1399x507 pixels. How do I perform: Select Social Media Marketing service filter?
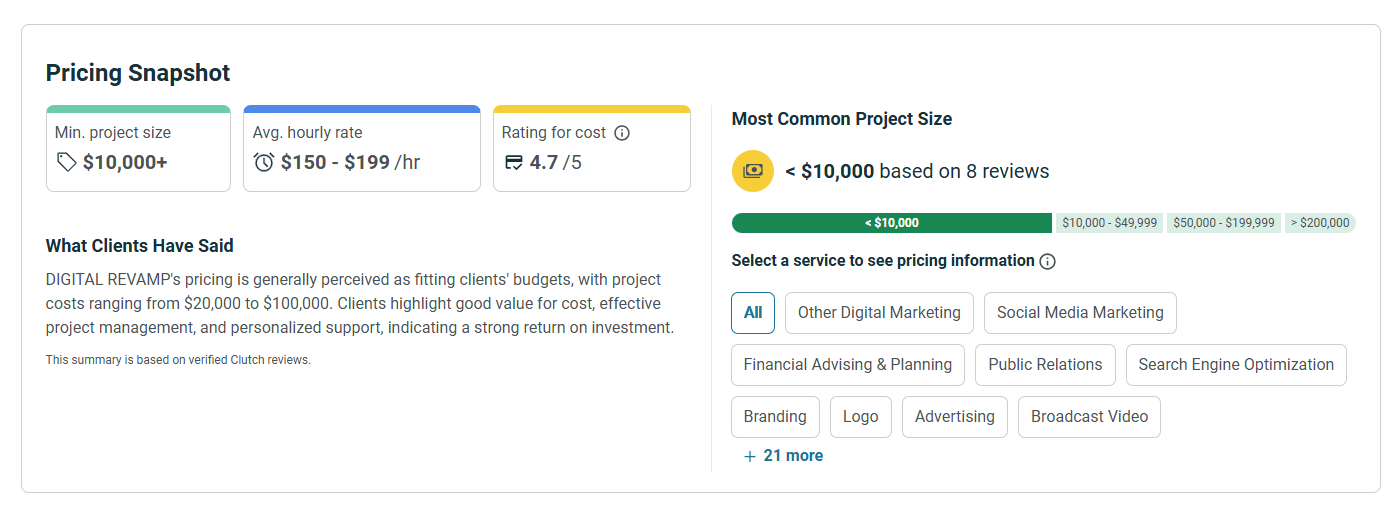(x=1080, y=313)
